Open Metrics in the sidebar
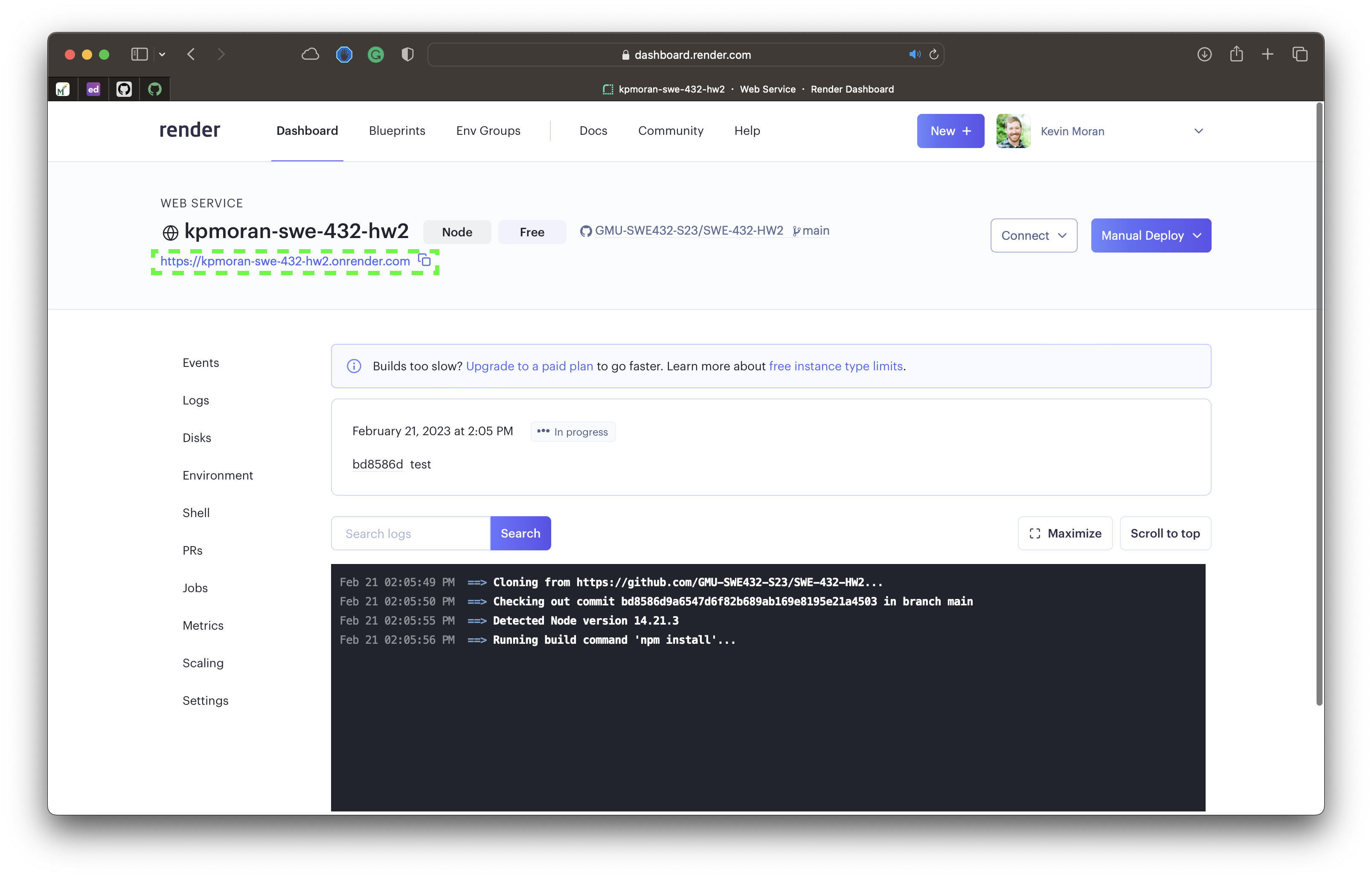 coord(203,625)
